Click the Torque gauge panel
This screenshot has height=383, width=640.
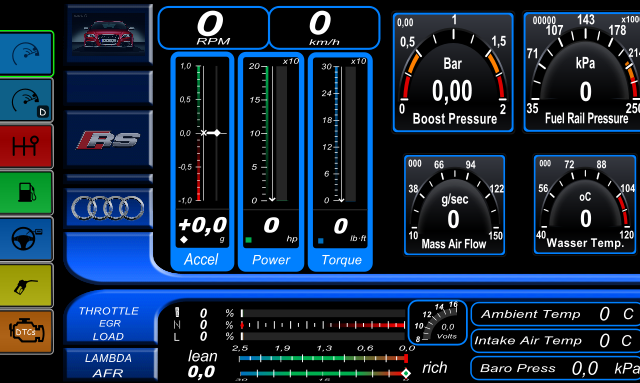[340, 162]
